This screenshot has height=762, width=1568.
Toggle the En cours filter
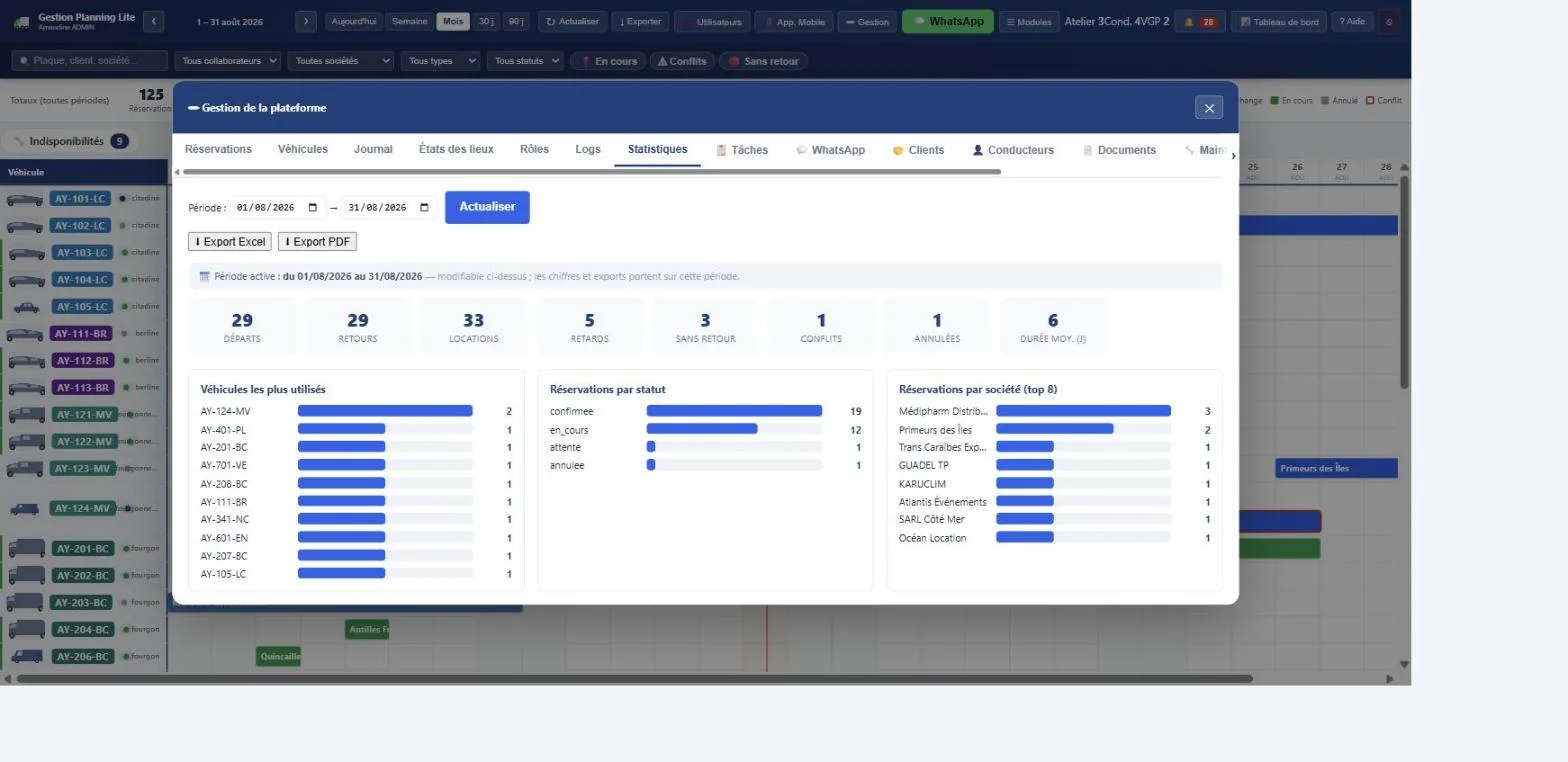[608, 61]
